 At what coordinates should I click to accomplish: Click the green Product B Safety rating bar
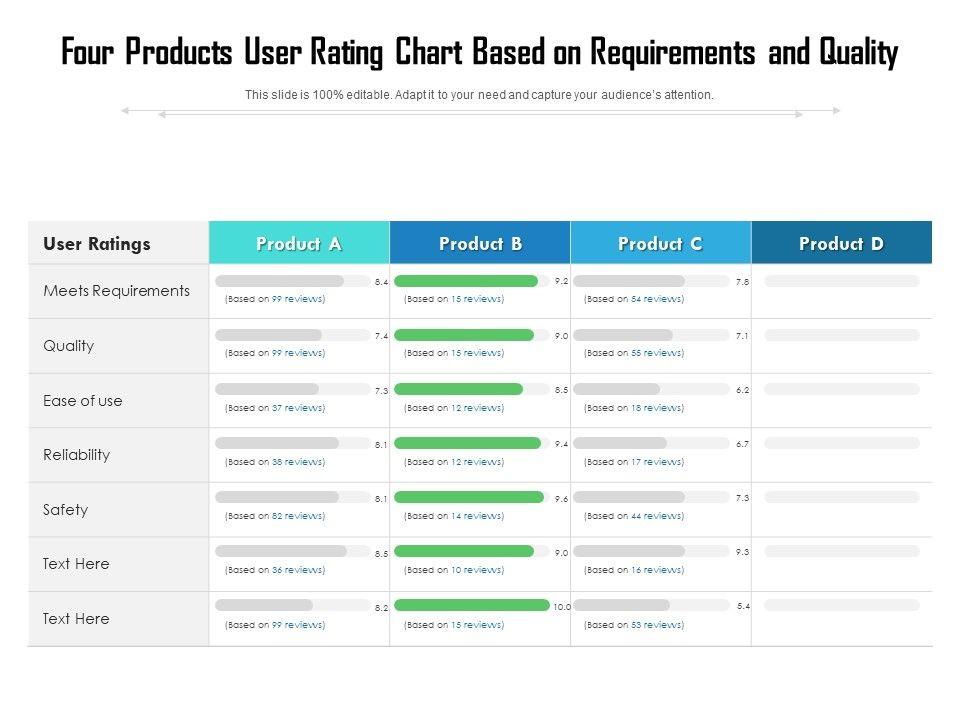469,497
